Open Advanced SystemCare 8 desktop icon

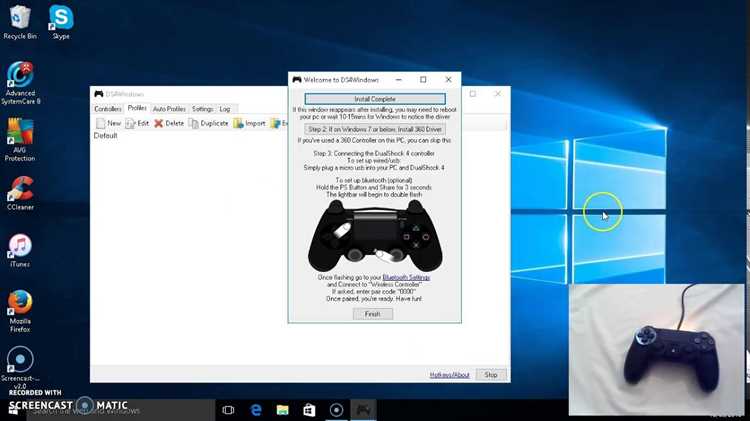(x=20, y=83)
